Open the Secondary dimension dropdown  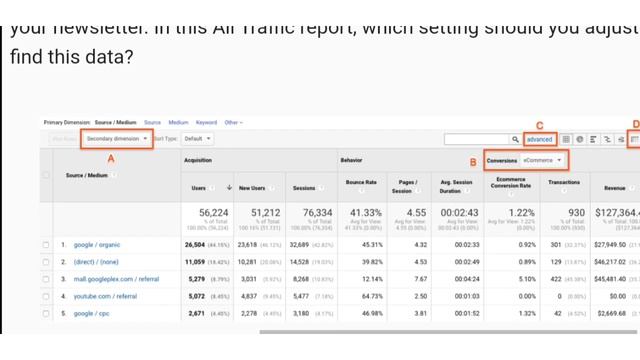(x=117, y=139)
